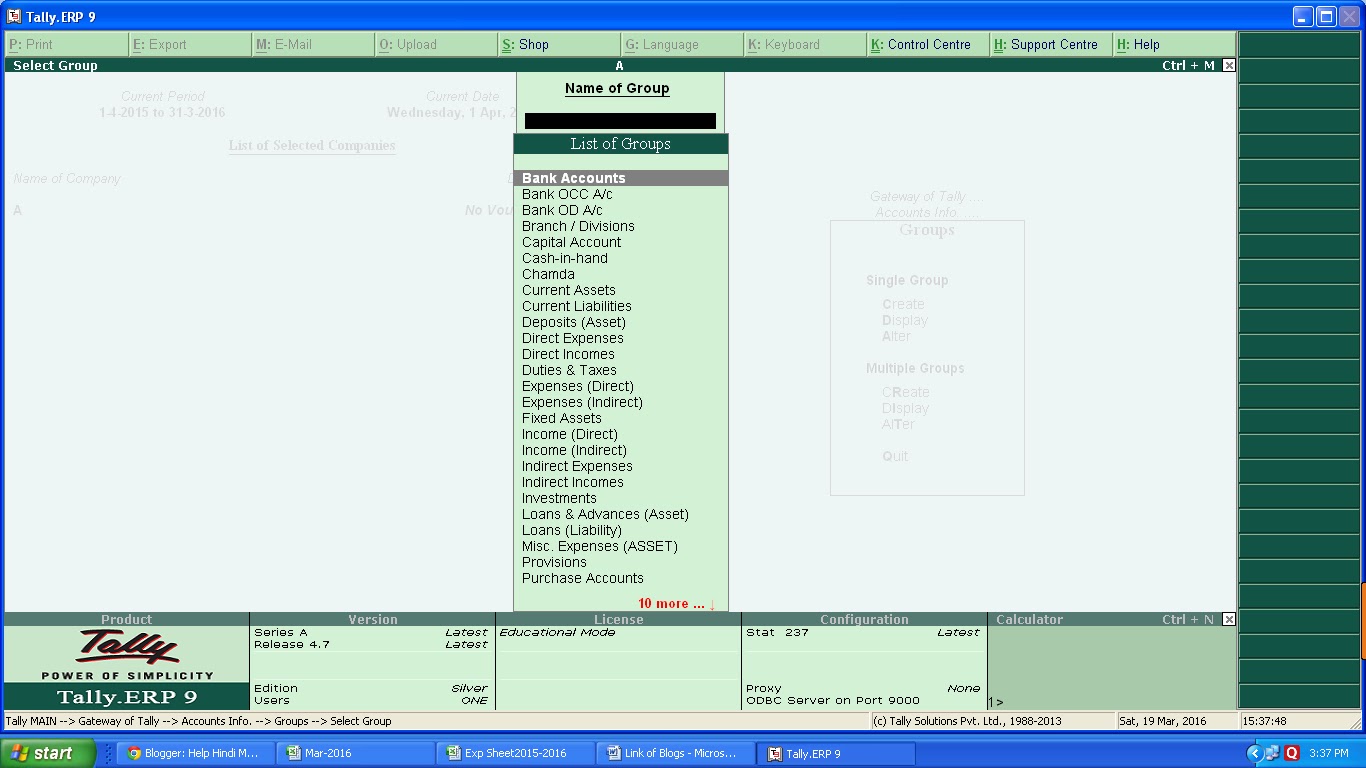Open the Control Centre
The width and height of the screenshot is (1366, 768).
[x=928, y=45]
